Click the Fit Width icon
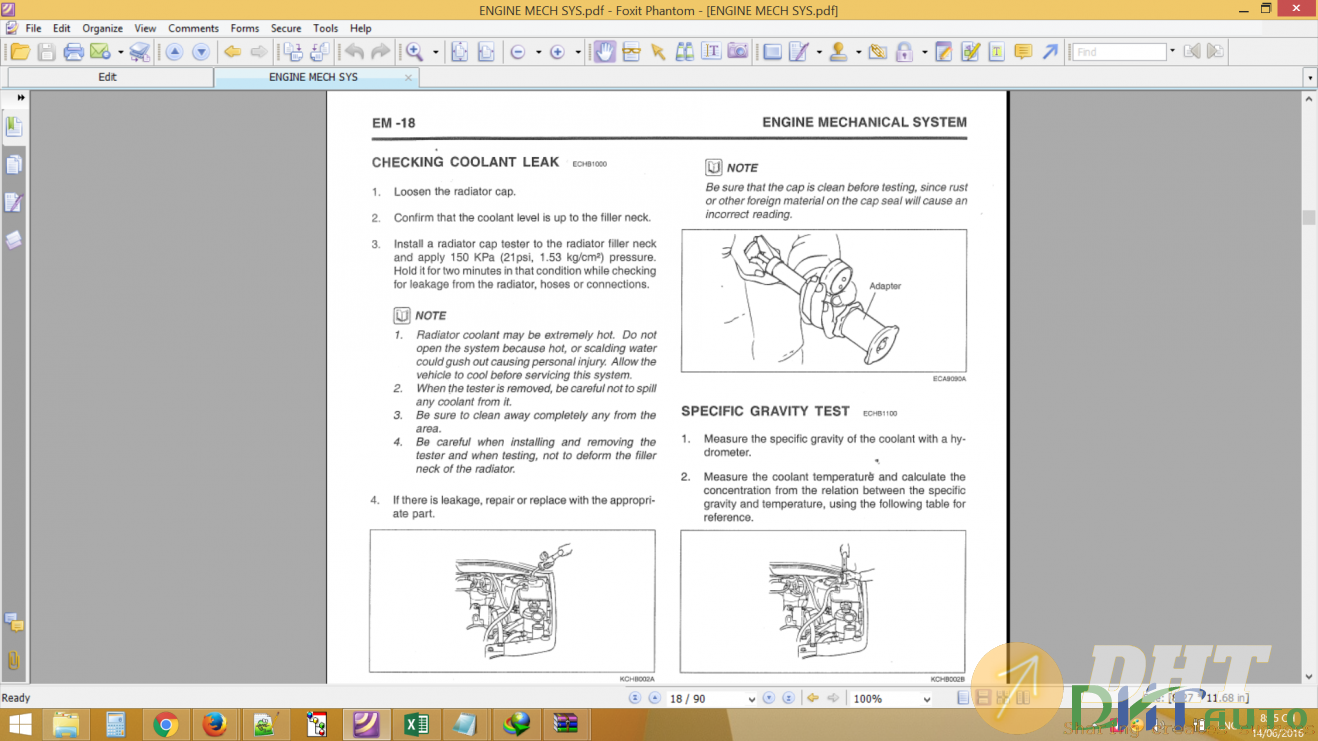Image resolution: width=1318 pixels, height=741 pixels. (x=486, y=52)
